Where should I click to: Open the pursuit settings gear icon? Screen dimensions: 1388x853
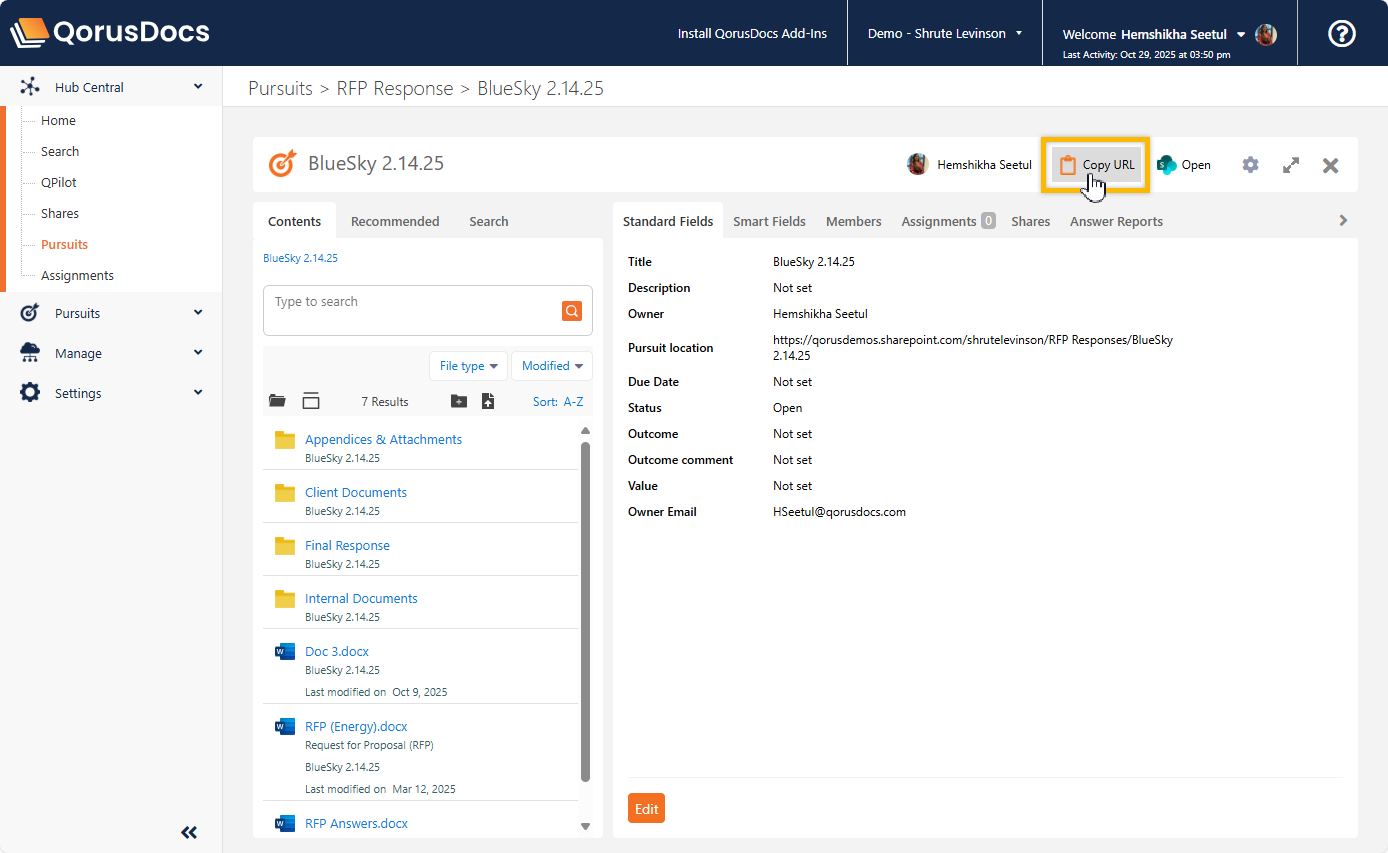(x=1250, y=165)
